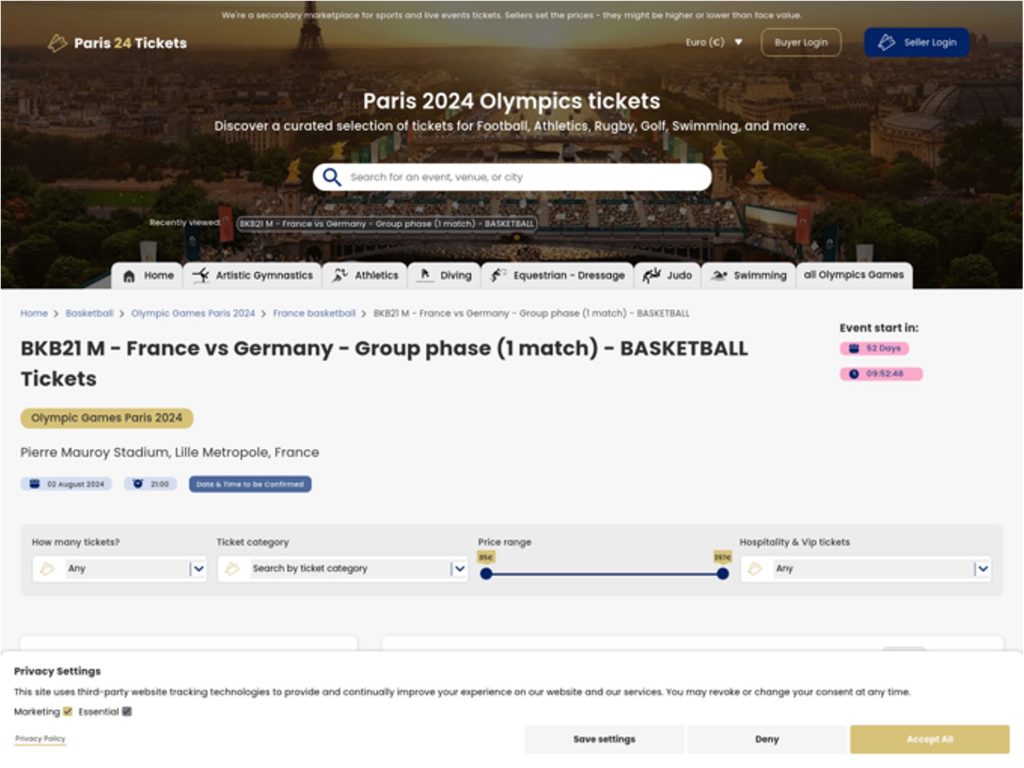The width and height of the screenshot is (1024, 768).
Task: Select the all Olympics Games tab
Action: coord(853,275)
